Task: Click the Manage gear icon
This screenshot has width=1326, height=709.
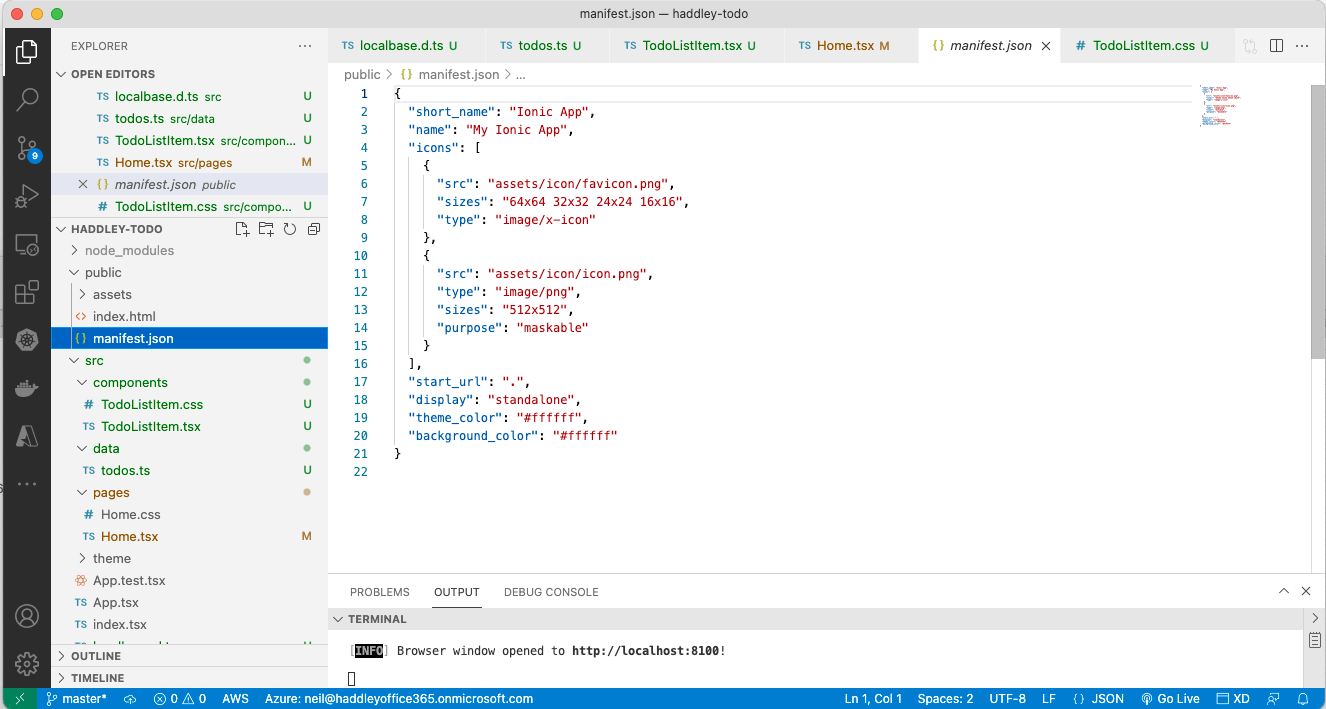Action: (27, 663)
